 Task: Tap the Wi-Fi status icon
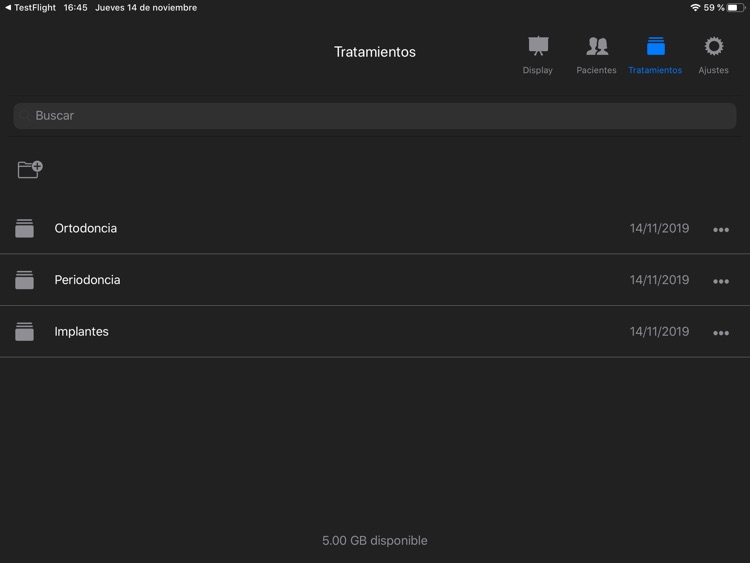pos(695,8)
